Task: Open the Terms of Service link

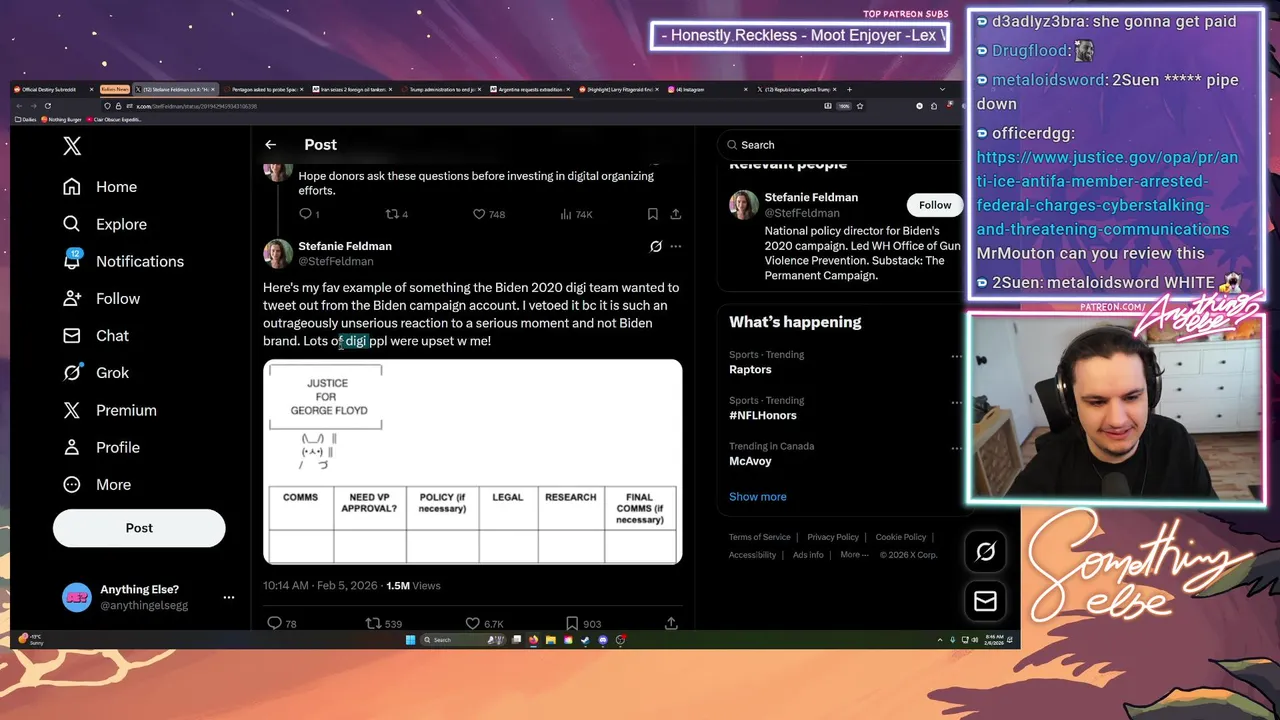Action: click(760, 537)
